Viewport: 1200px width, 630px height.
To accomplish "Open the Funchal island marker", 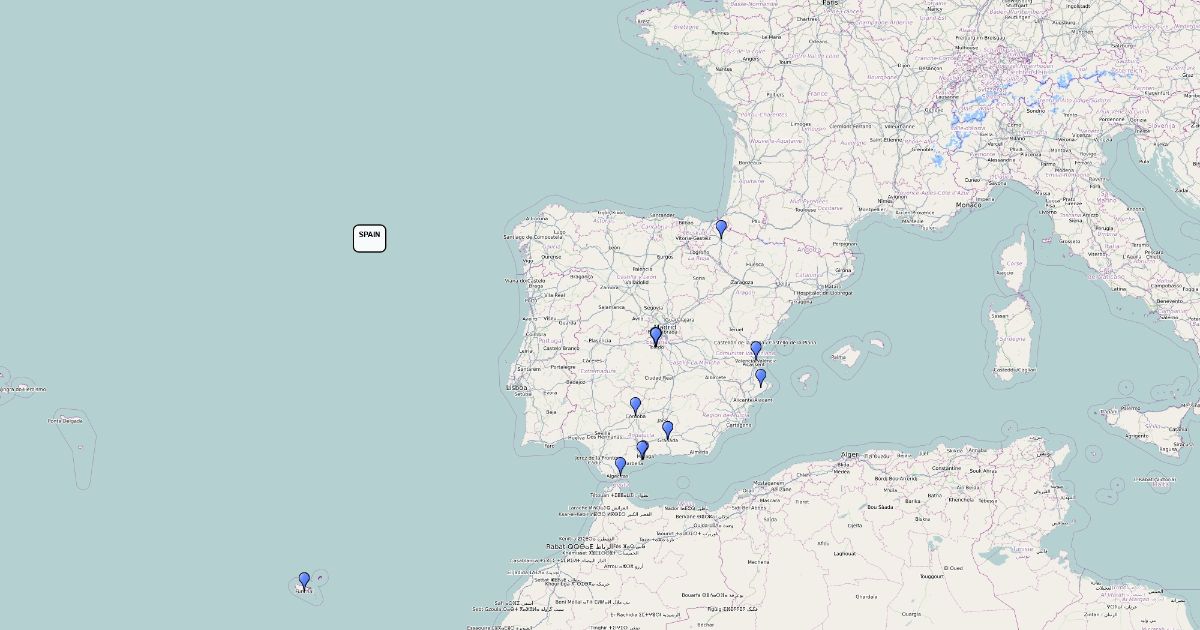I will (304, 581).
